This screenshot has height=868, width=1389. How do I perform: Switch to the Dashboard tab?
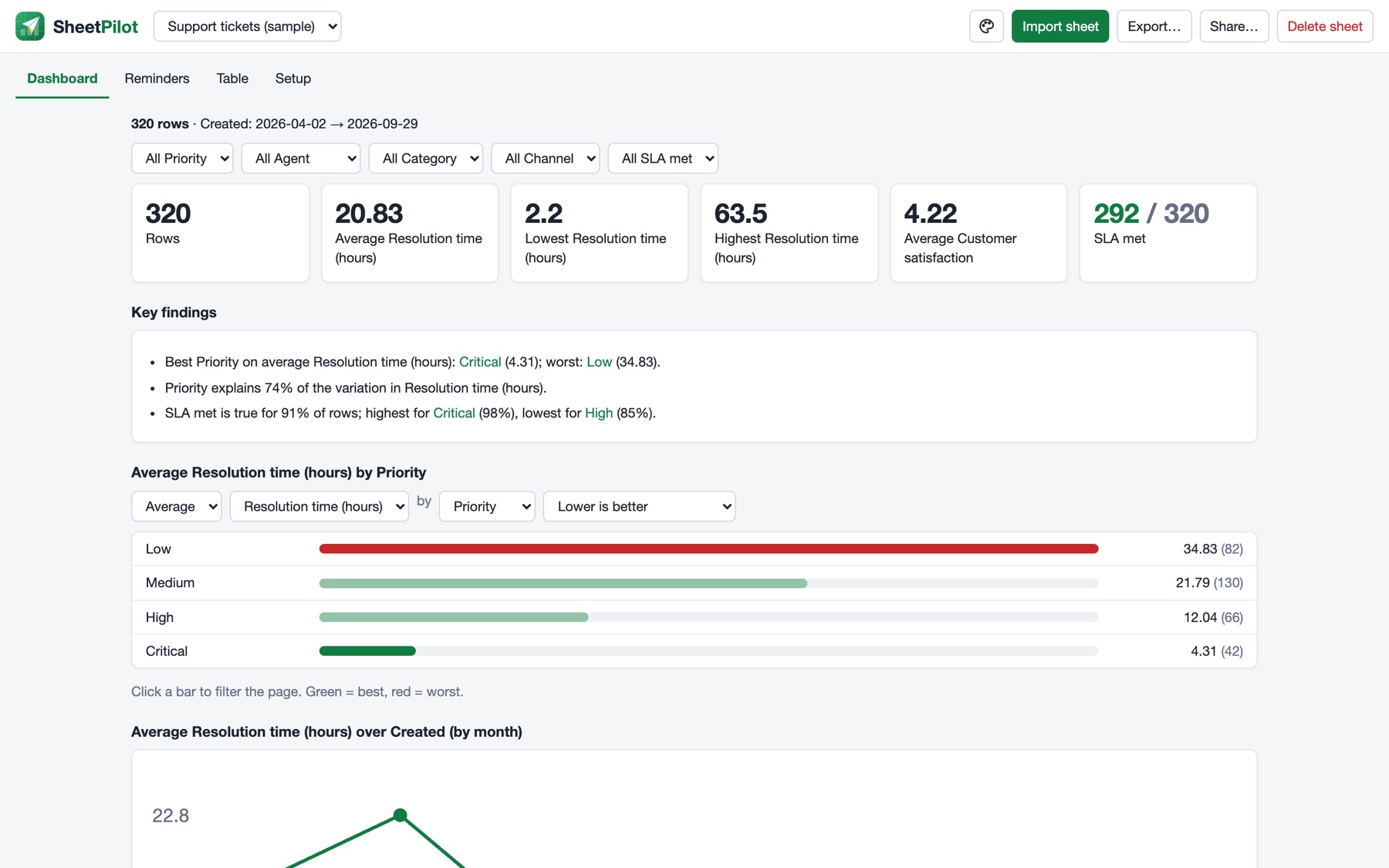point(63,79)
